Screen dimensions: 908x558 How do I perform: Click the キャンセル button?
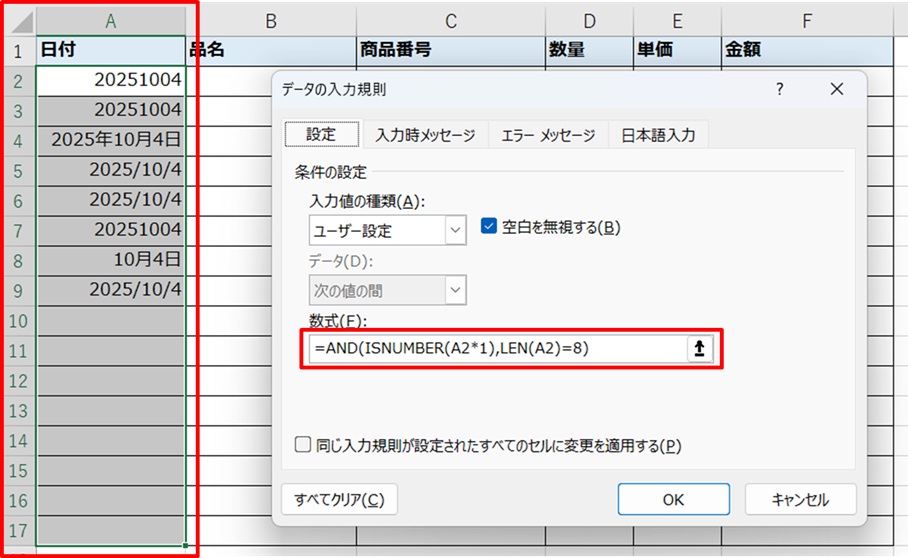pyautogui.click(x=800, y=499)
